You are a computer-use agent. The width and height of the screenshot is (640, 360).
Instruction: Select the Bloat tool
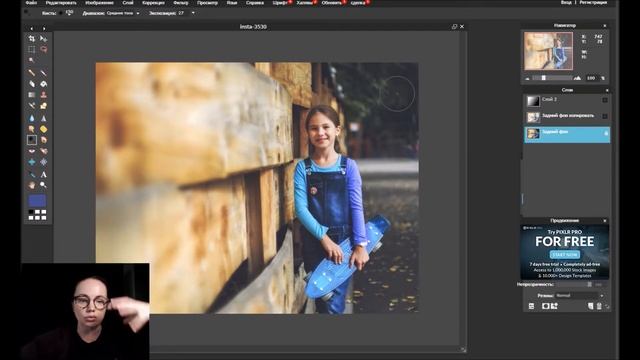tap(31, 162)
